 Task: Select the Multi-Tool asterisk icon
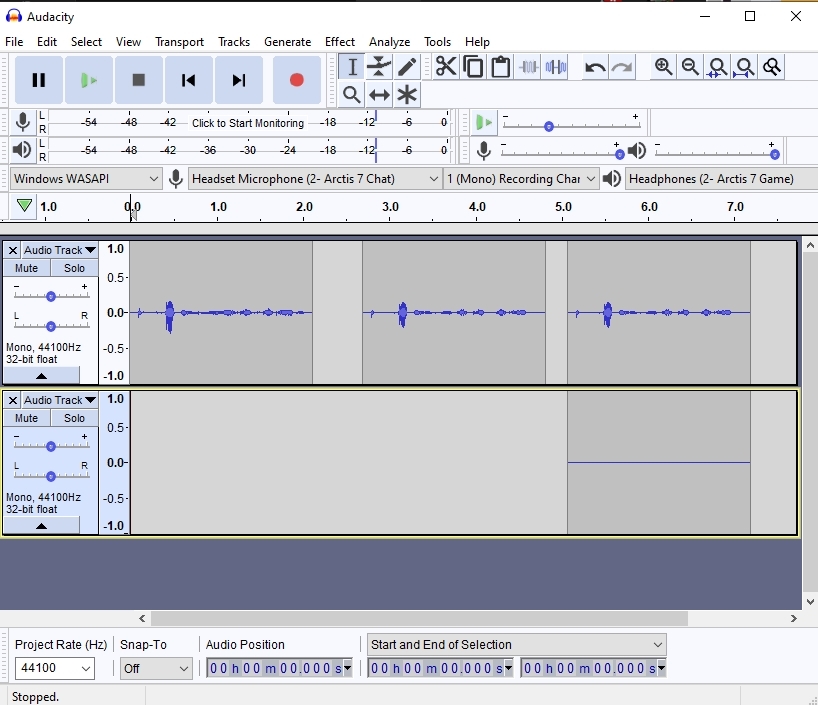pyautogui.click(x=406, y=95)
